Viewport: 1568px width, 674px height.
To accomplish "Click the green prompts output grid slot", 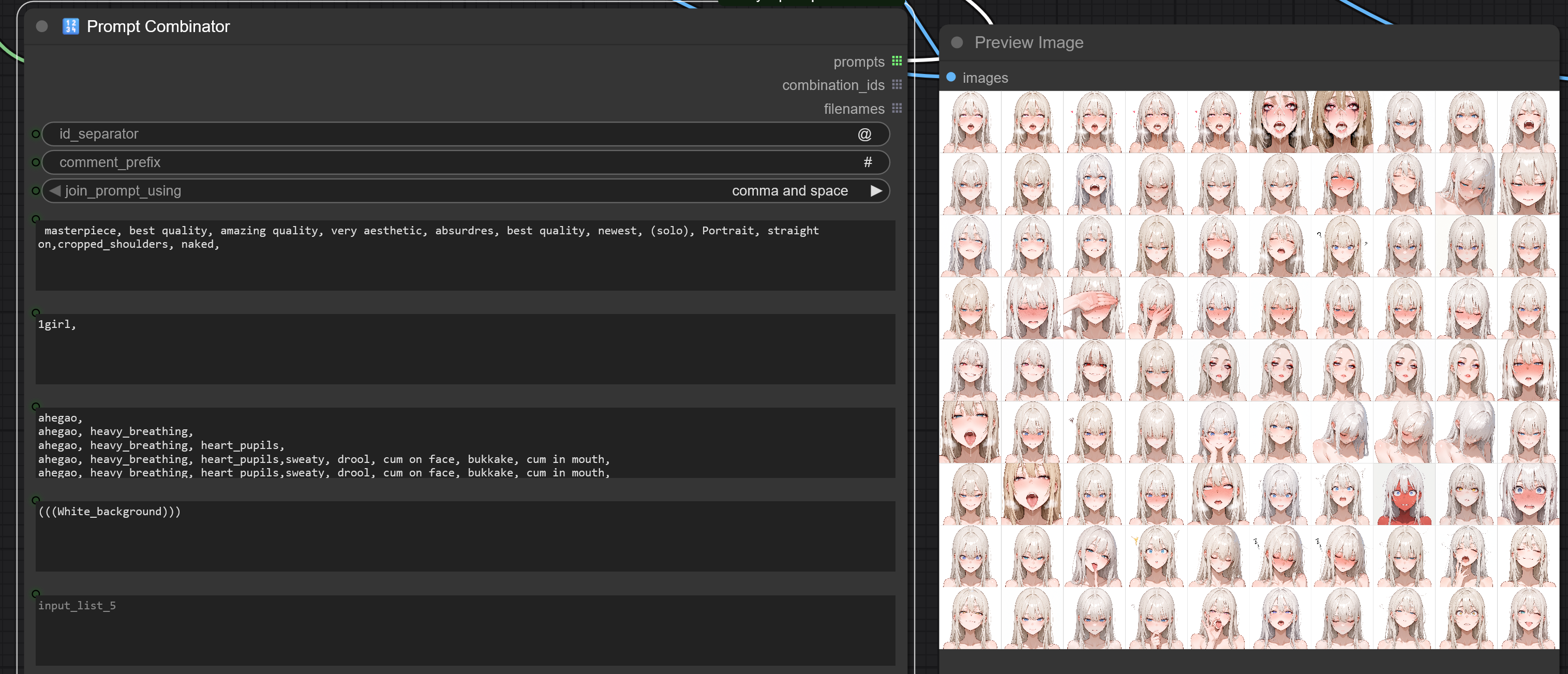I will 897,61.
